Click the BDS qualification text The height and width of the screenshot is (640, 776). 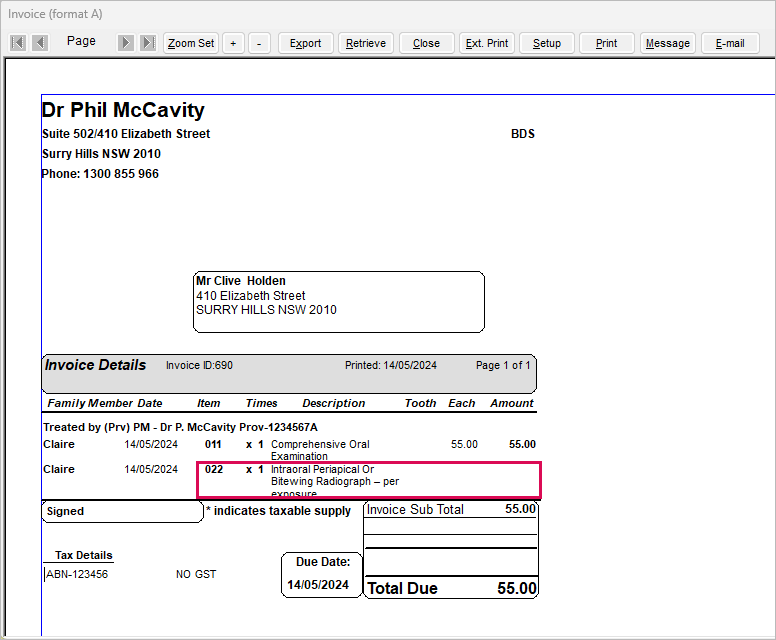[x=523, y=134]
